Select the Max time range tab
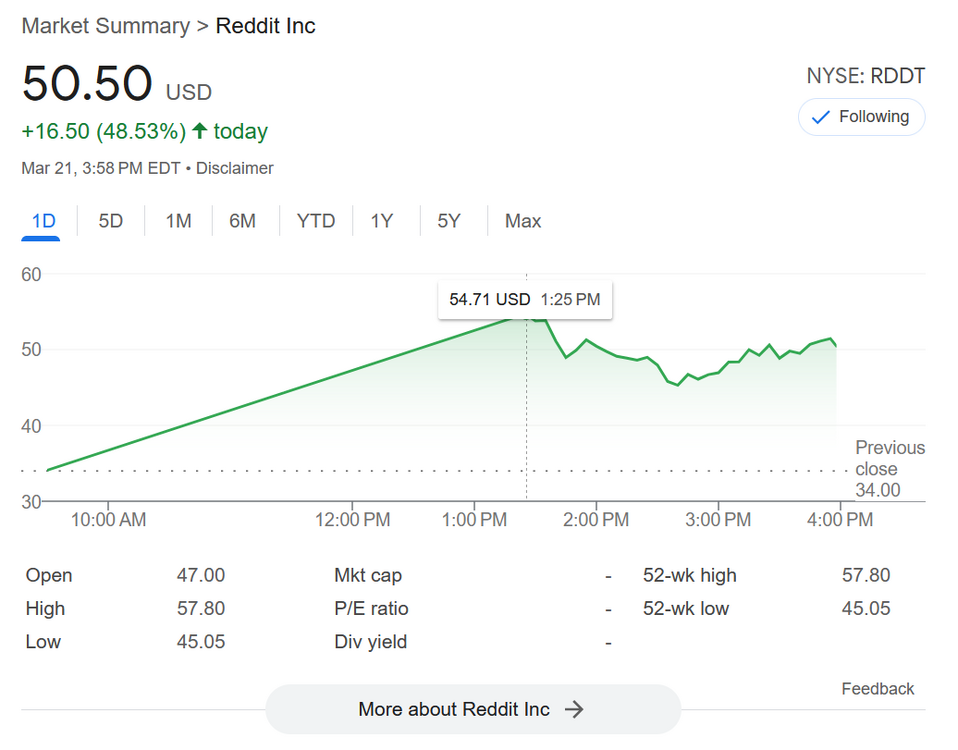Viewport: 958px width, 750px height. pos(523,221)
